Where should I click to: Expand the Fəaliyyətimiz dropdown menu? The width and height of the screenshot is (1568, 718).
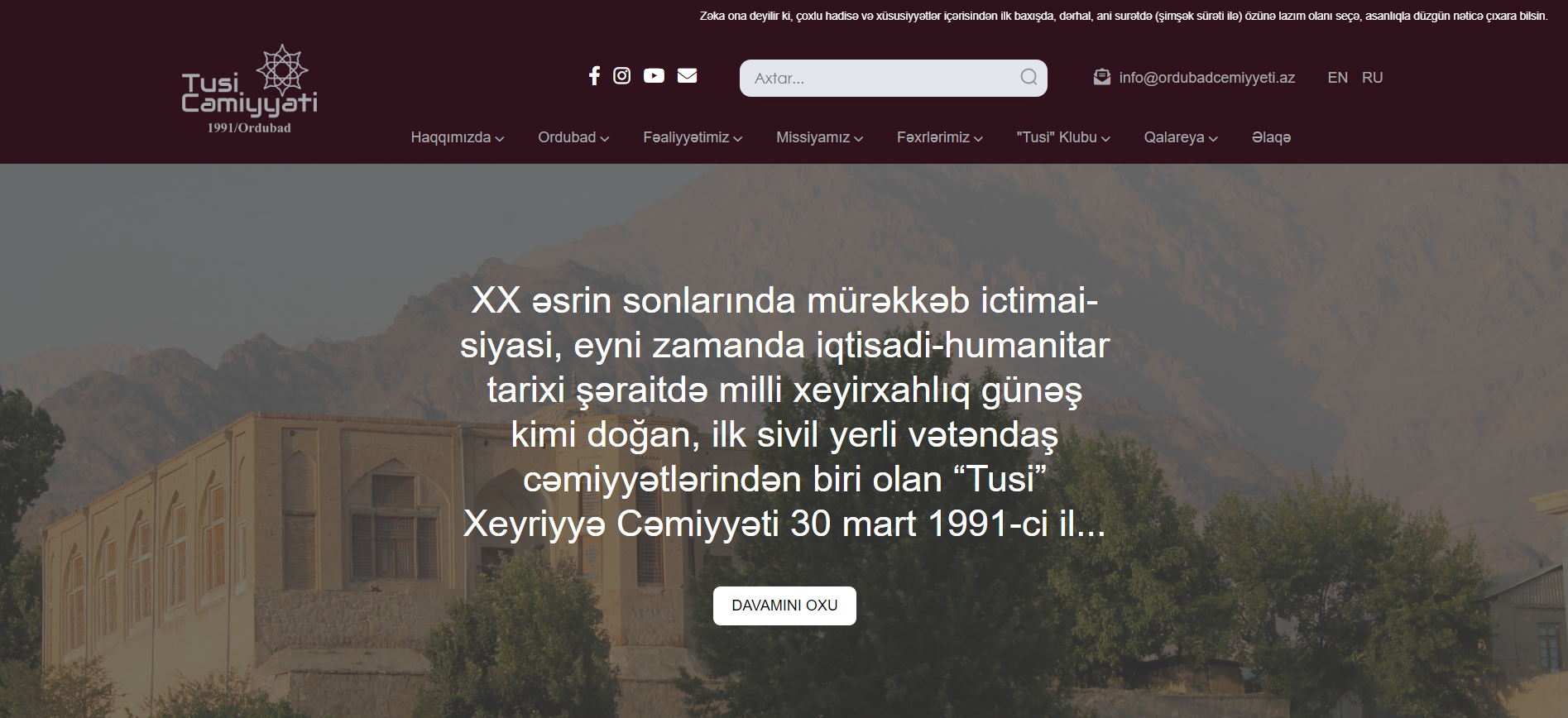click(693, 137)
